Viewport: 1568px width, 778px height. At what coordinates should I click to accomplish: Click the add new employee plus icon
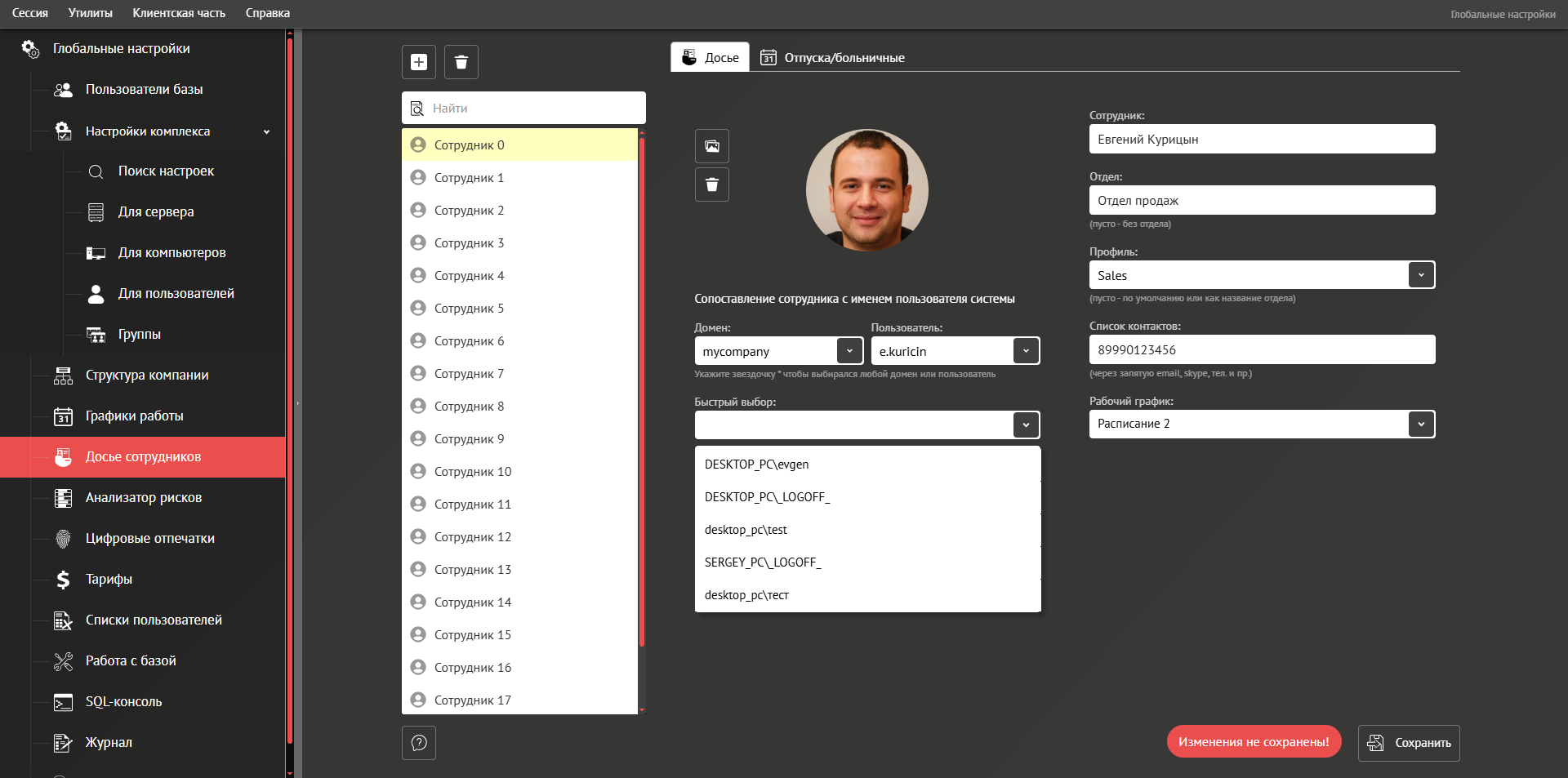coord(419,62)
